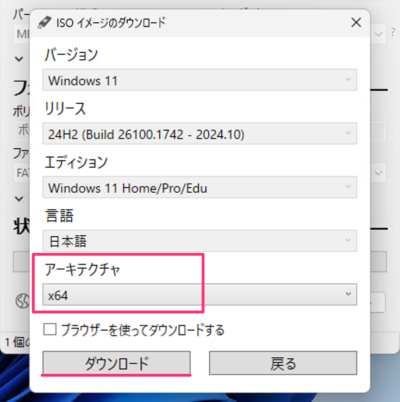Viewport: 400px width, 402px height.
Task: Open the リリース dropdown showing 24H2 build
Action: tap(199, 134)
